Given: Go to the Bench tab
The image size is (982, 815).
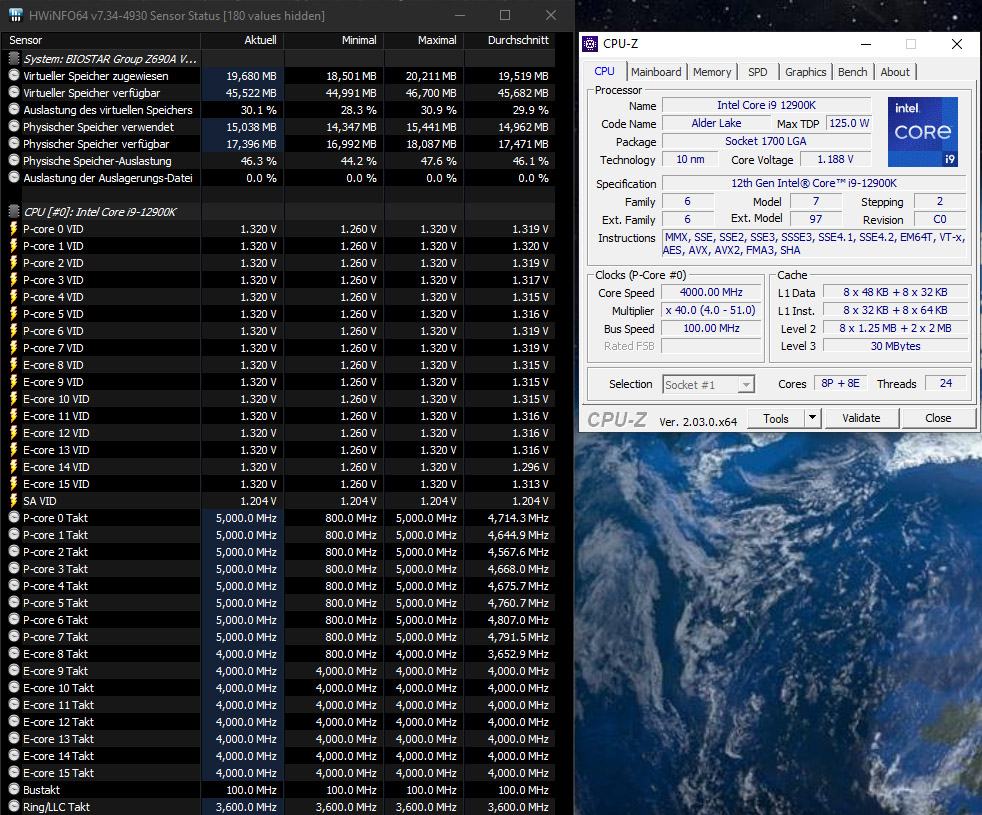Looking at the screenshot, I should coord(852,72).
